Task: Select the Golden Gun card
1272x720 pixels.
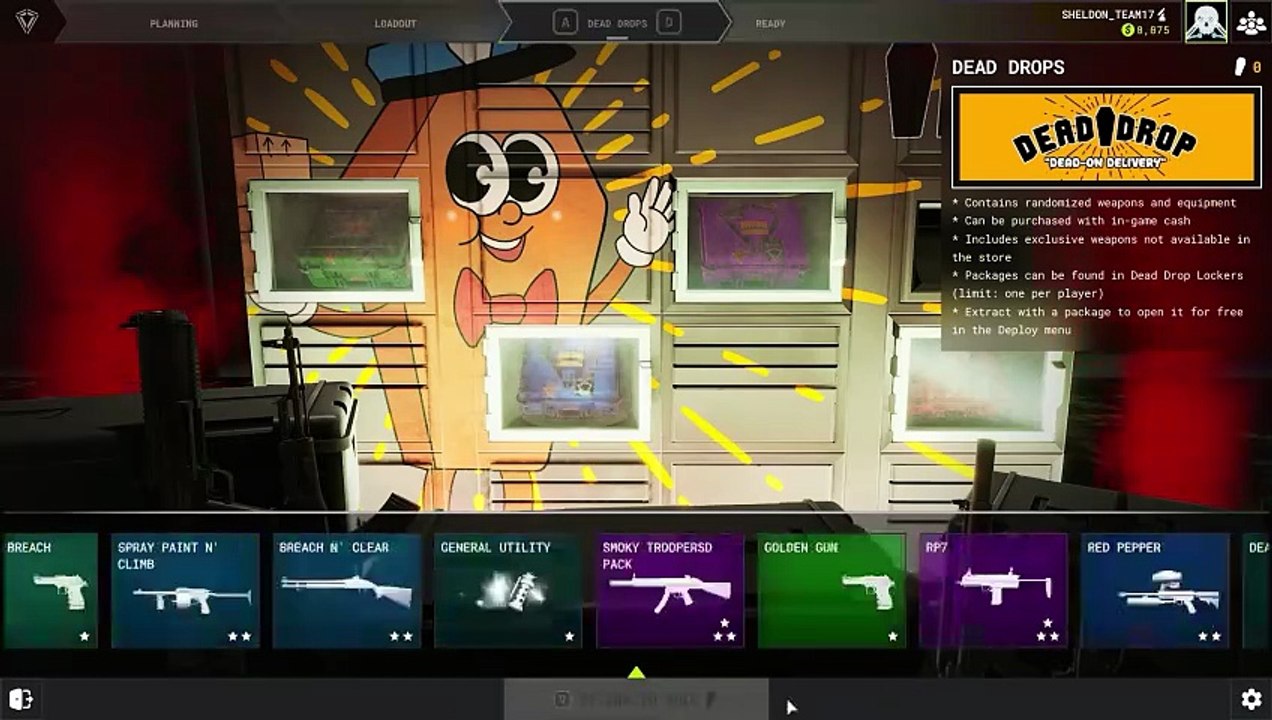Action: [832, 590]
